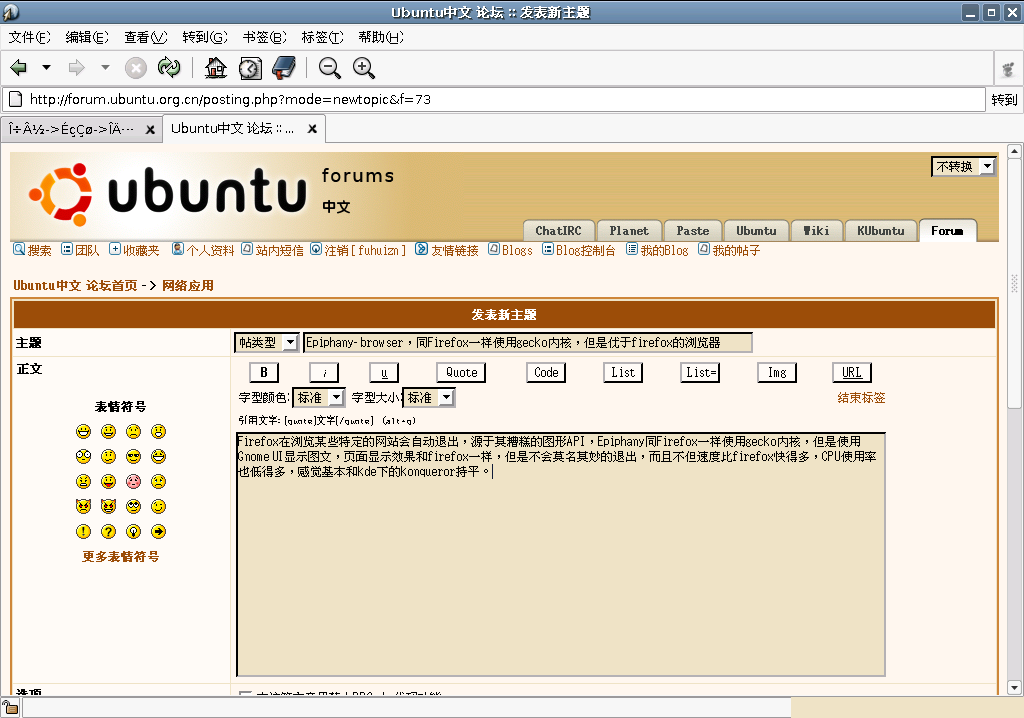Viewport: 1024px width, 718px height.
Task: Open the History clock icon
Action: pyautogui.click(x=250, y=68)
